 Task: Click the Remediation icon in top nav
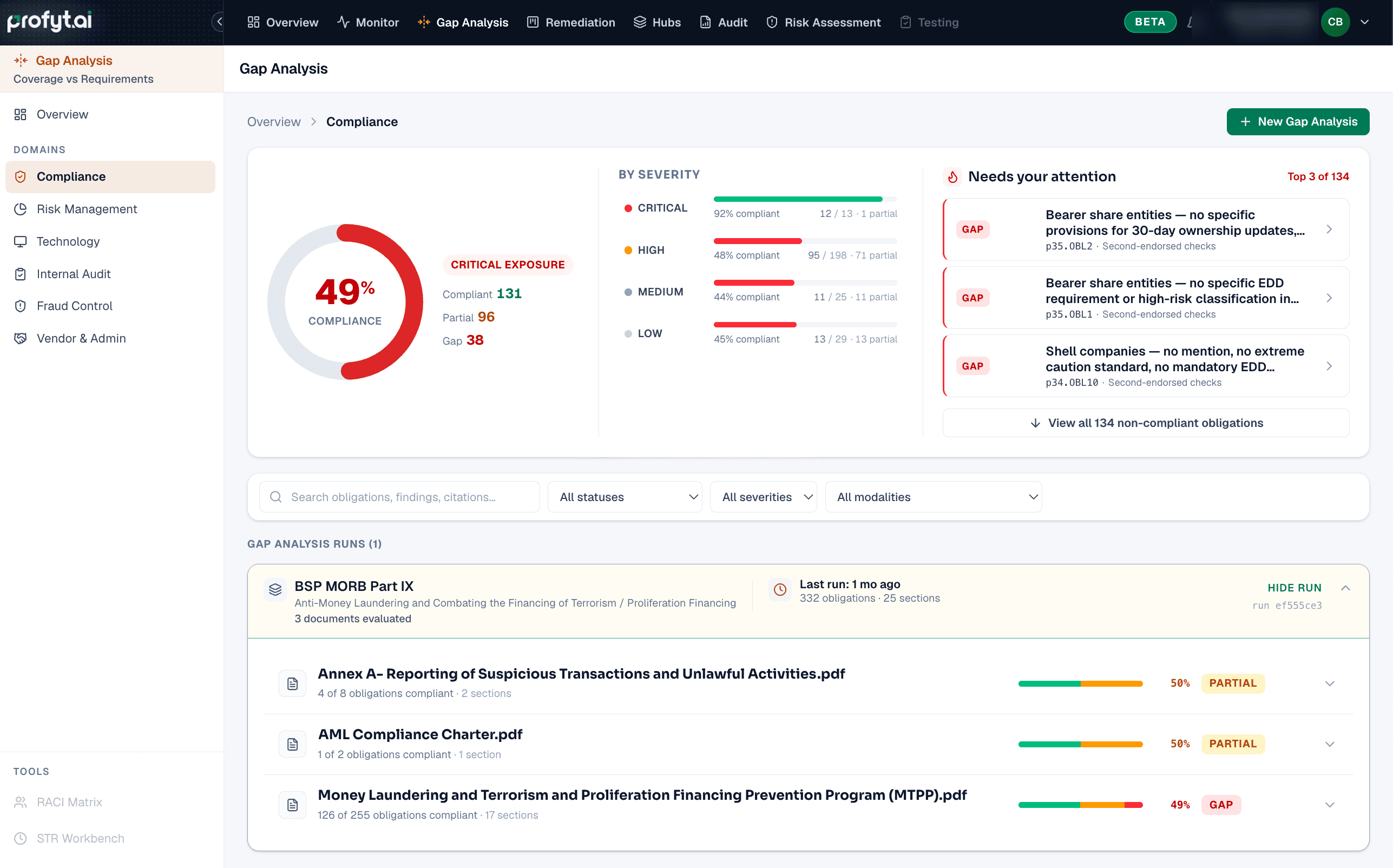click(x=533, y=22)
